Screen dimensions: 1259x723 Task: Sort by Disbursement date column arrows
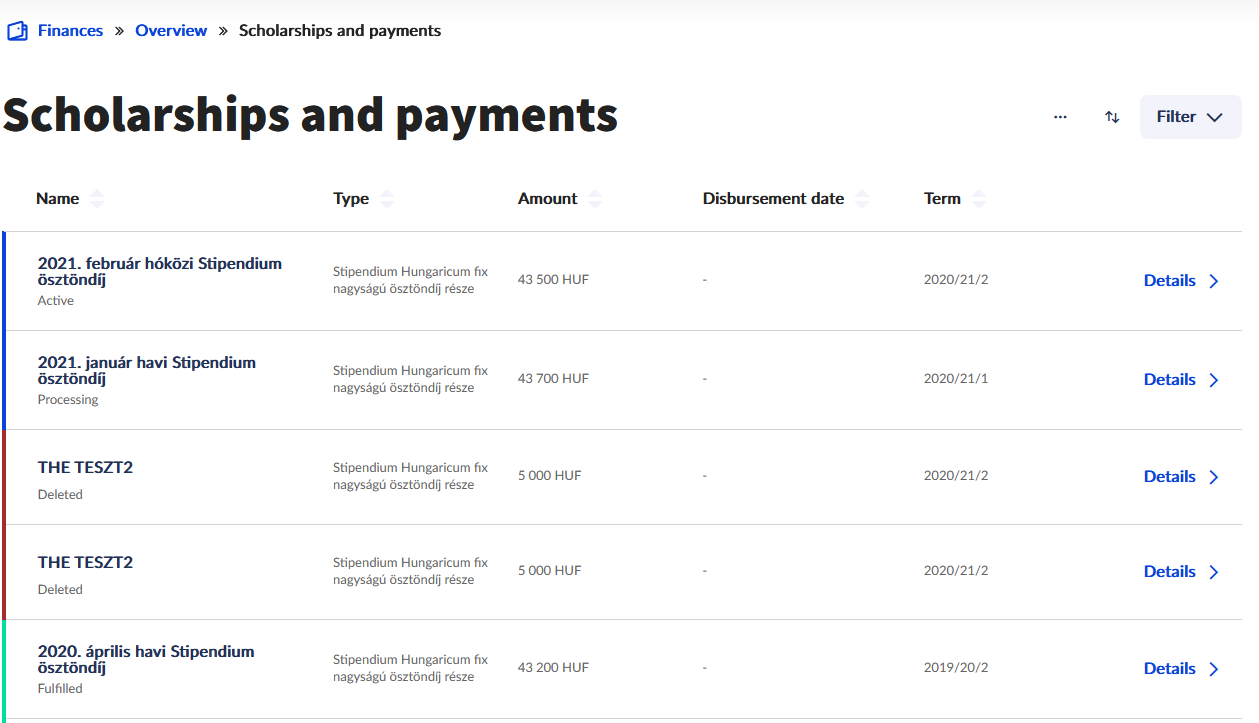point(862,198)
